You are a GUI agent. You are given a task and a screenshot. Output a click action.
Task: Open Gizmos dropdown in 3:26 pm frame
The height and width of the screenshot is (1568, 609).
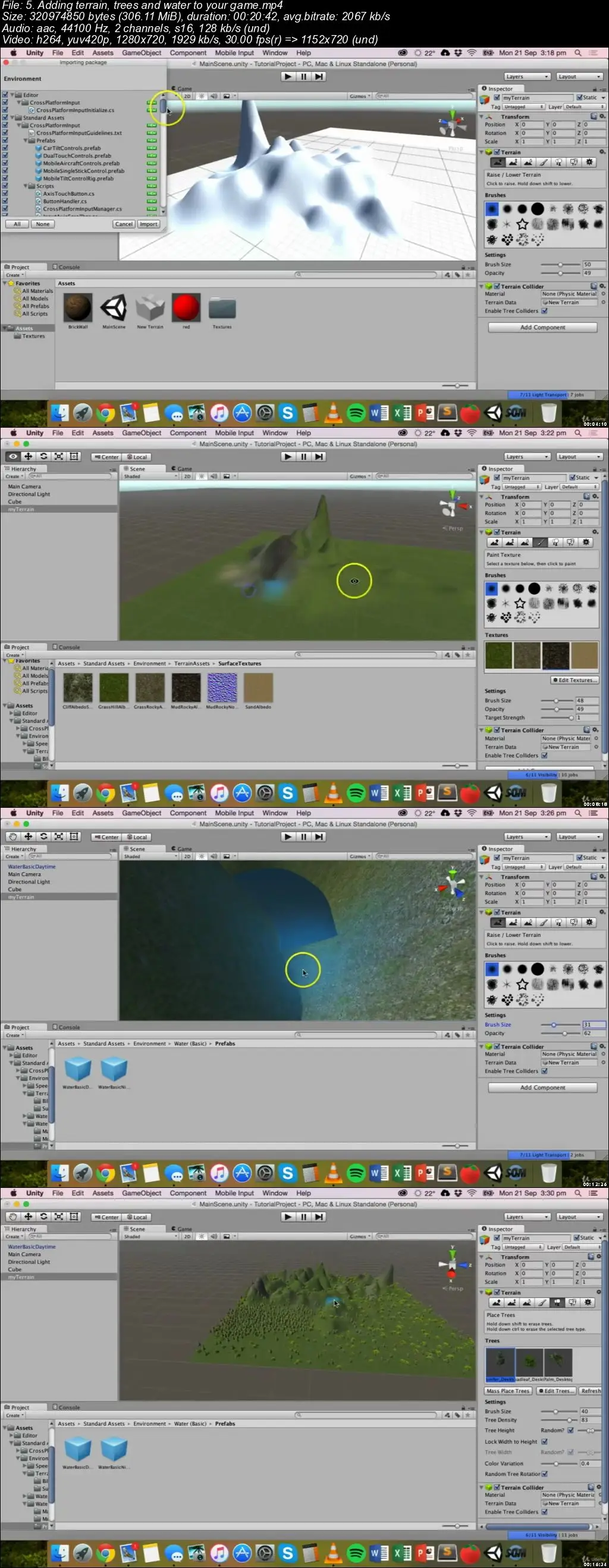click(360, 857)
